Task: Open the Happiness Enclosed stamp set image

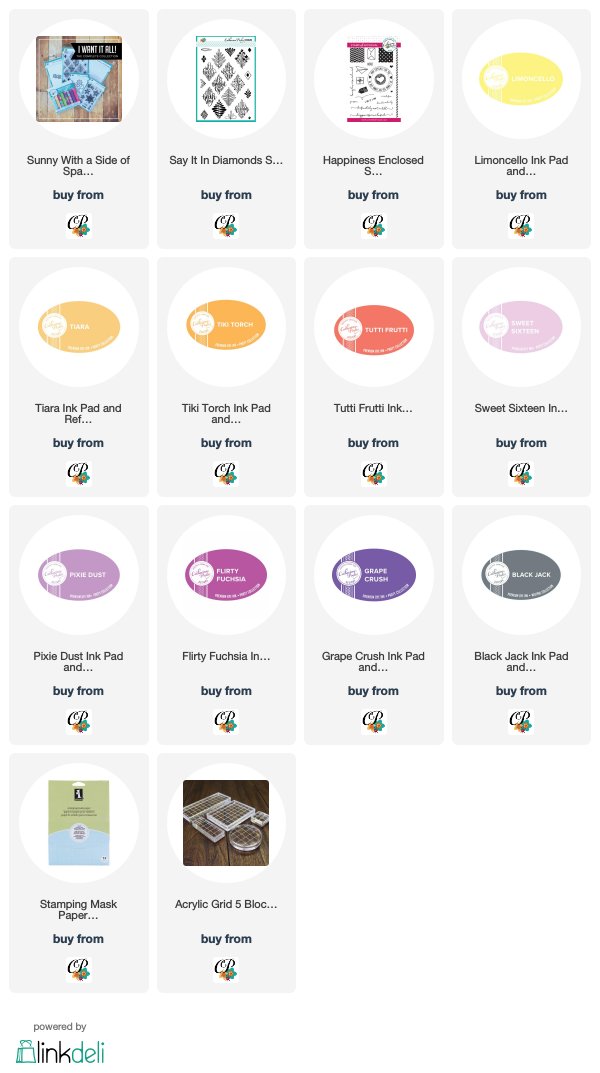Action: [374, 79]
